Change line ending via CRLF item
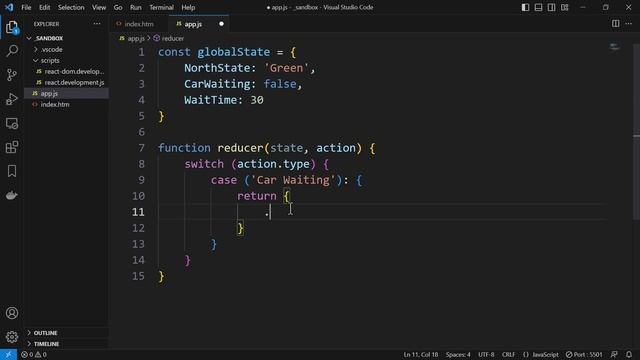This screenshot has height=360, width=640. pos(508,354)
